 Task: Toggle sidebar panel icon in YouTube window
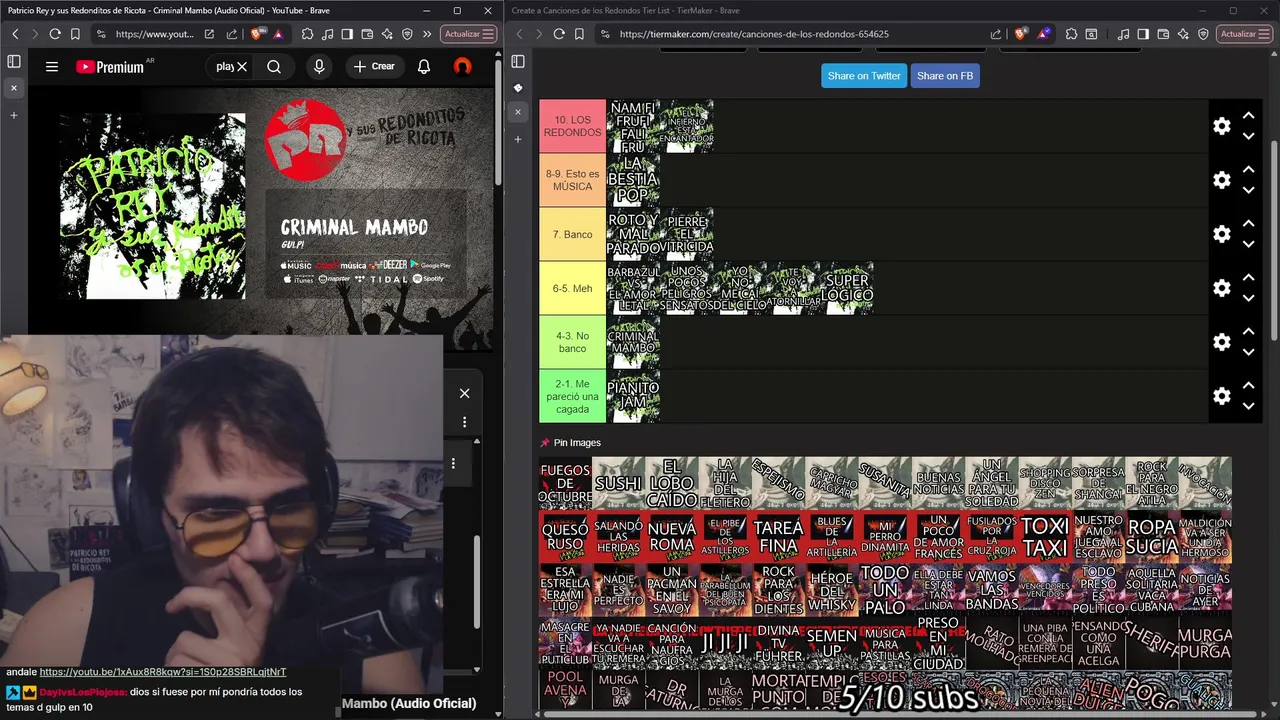tap(347, 34)
